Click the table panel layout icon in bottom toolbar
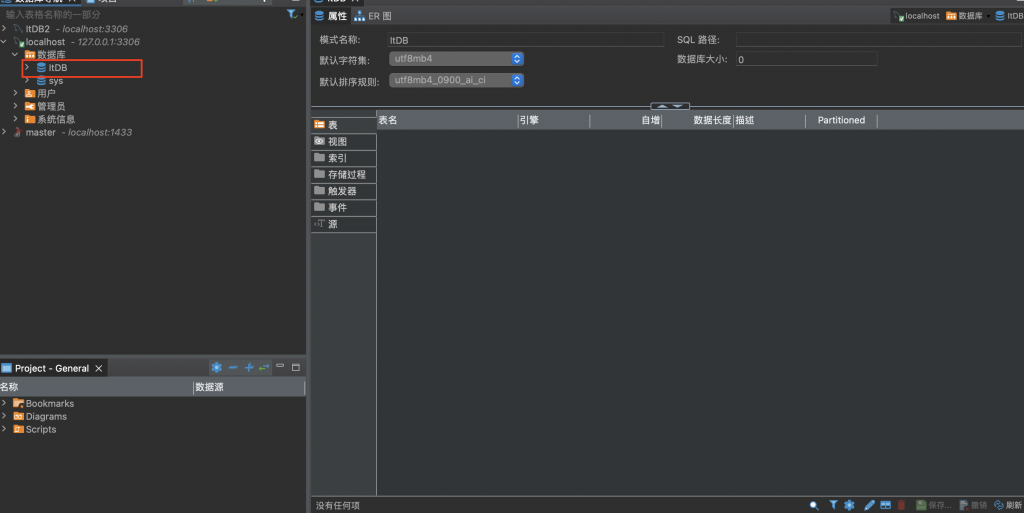This screenshot has height=513, width=1024. point(886,505)
